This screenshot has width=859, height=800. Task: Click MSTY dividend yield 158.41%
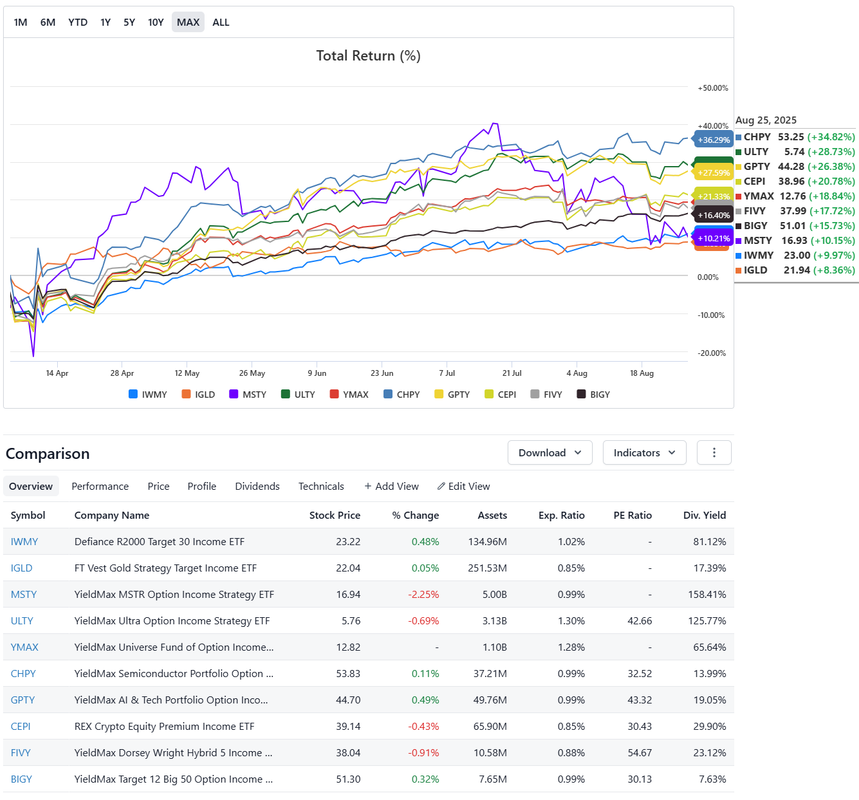pyautogui.click(x=707, y=595)
